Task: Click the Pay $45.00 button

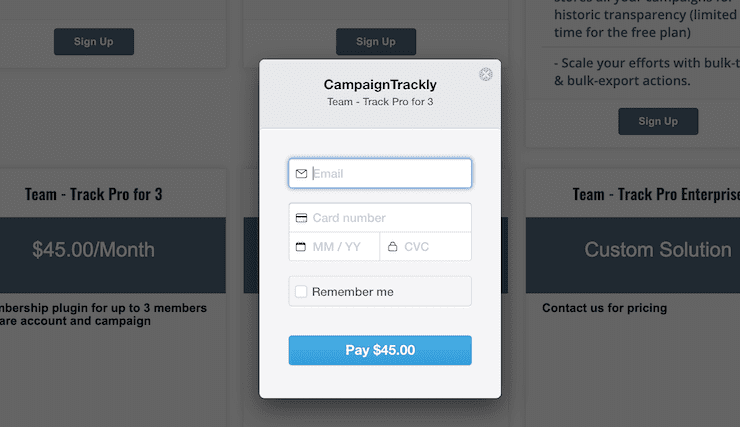Action: (x=380, y=350)
